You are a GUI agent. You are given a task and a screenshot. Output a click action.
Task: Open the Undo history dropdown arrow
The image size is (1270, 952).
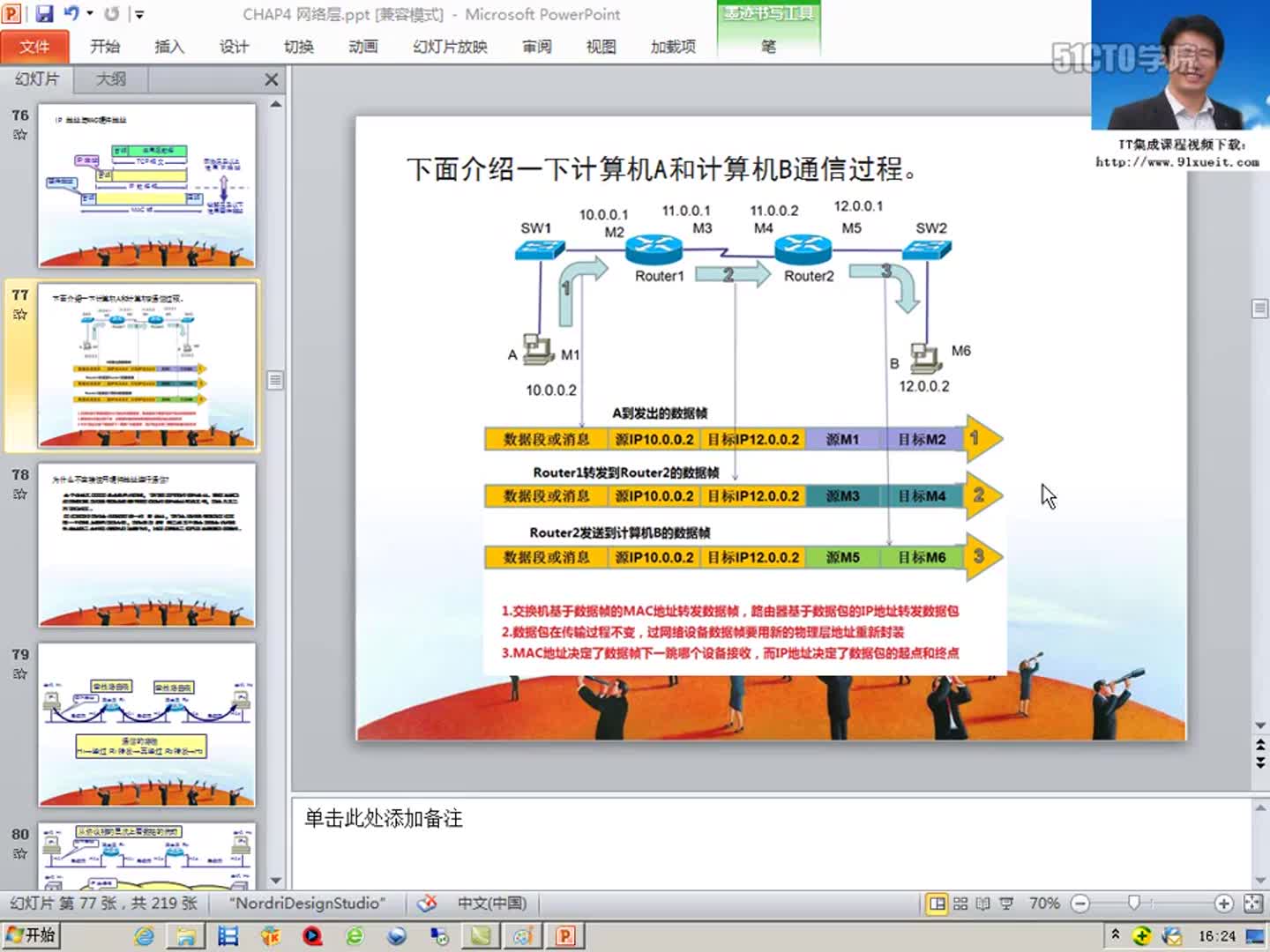point(89,14)
